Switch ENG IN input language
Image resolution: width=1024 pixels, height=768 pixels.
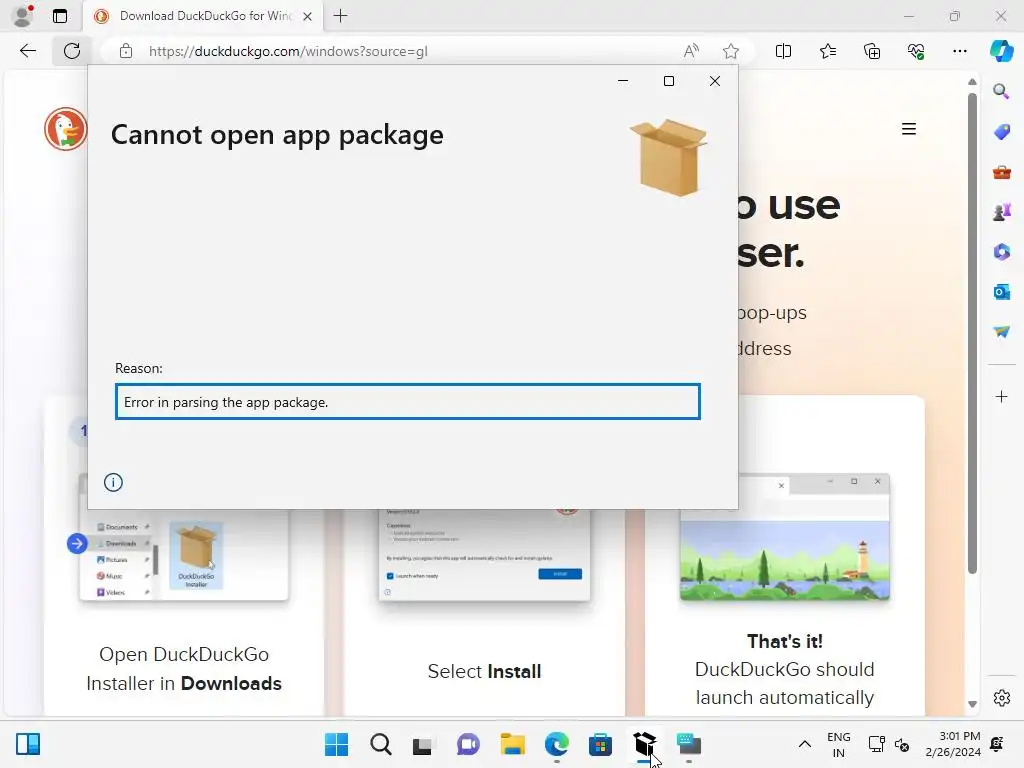[x=839, y=744]
